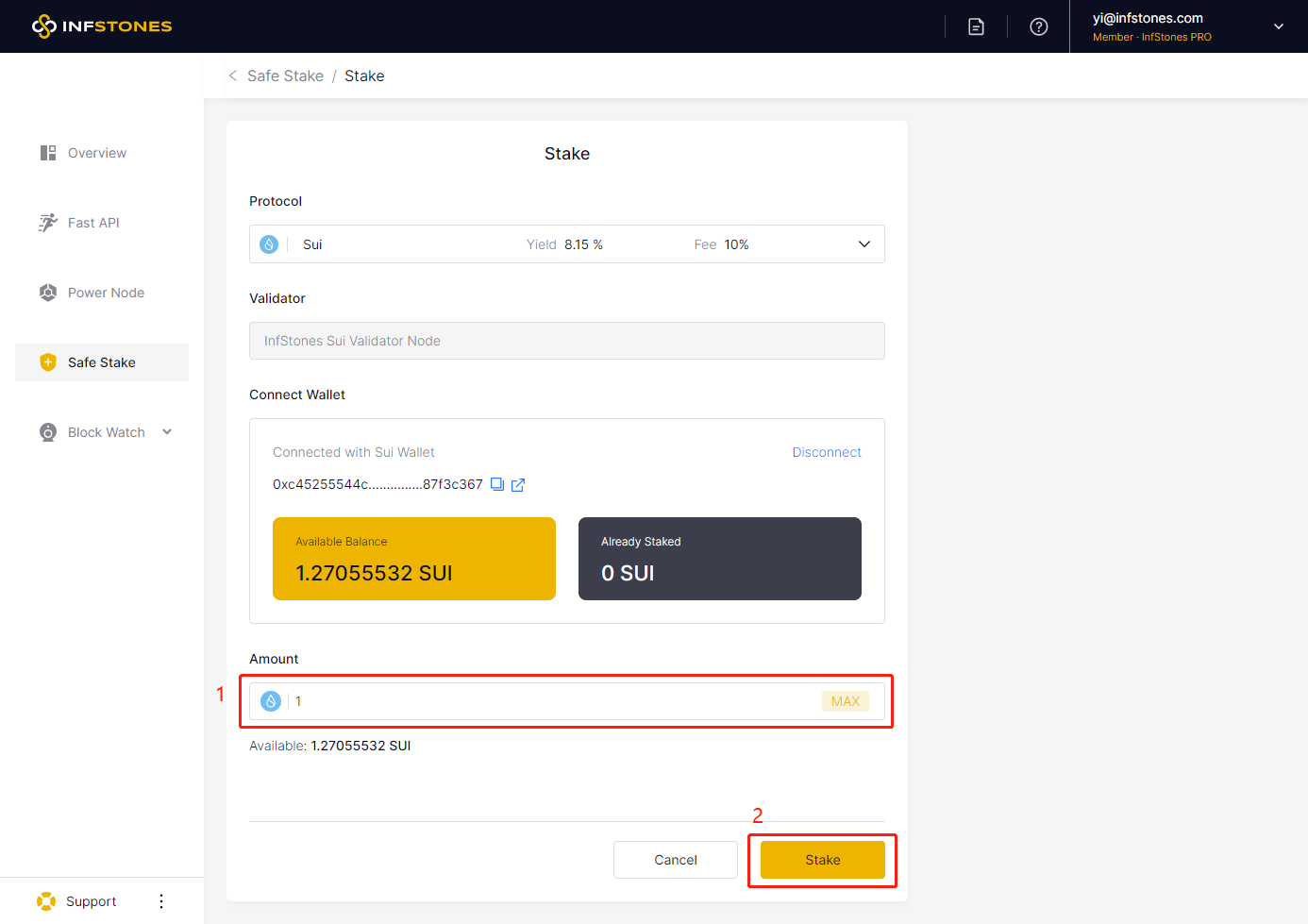
Task: Click Disconnect wallet link
Action: tap(827, 452)
